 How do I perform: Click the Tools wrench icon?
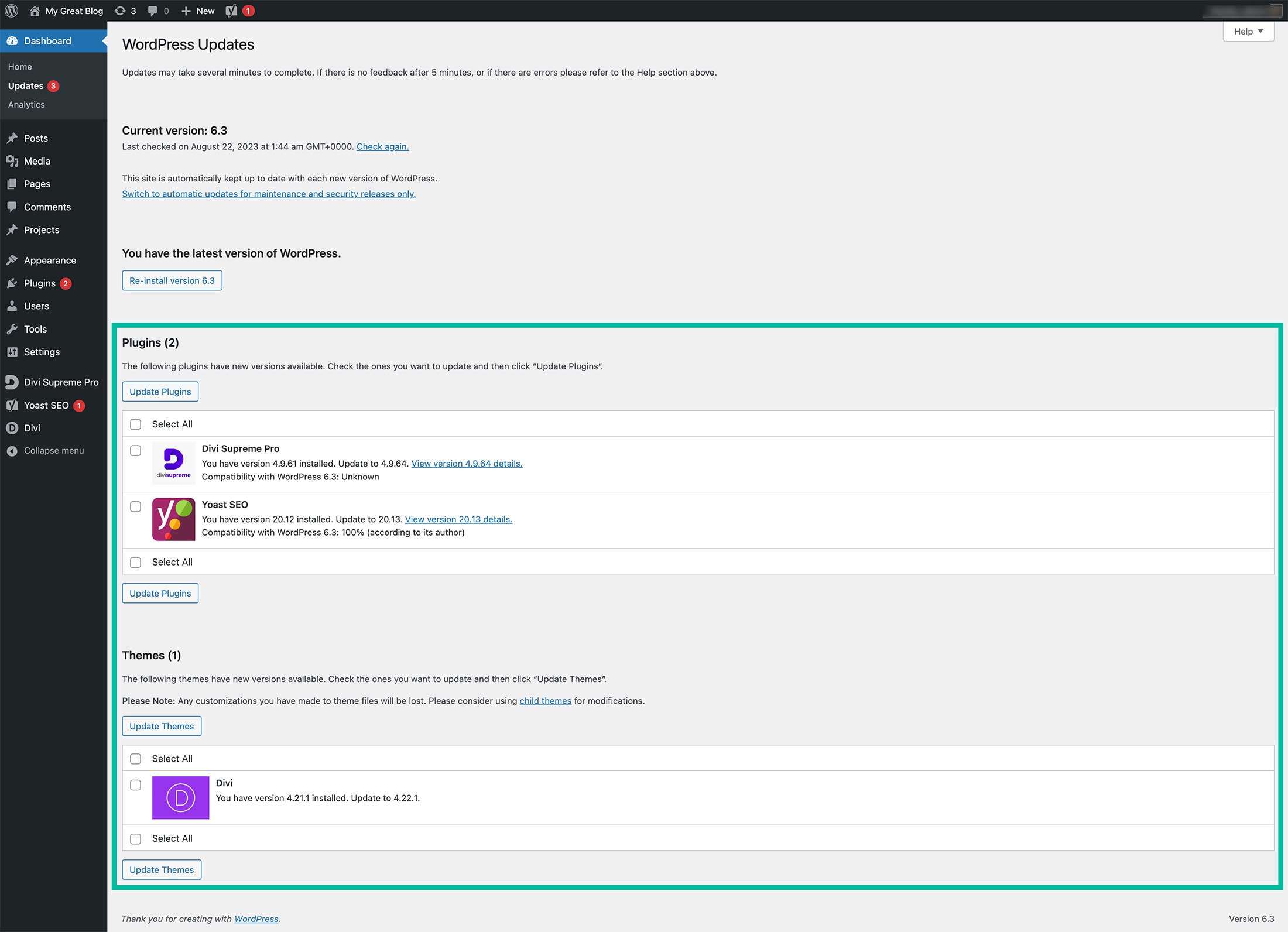tap(12, 329)
